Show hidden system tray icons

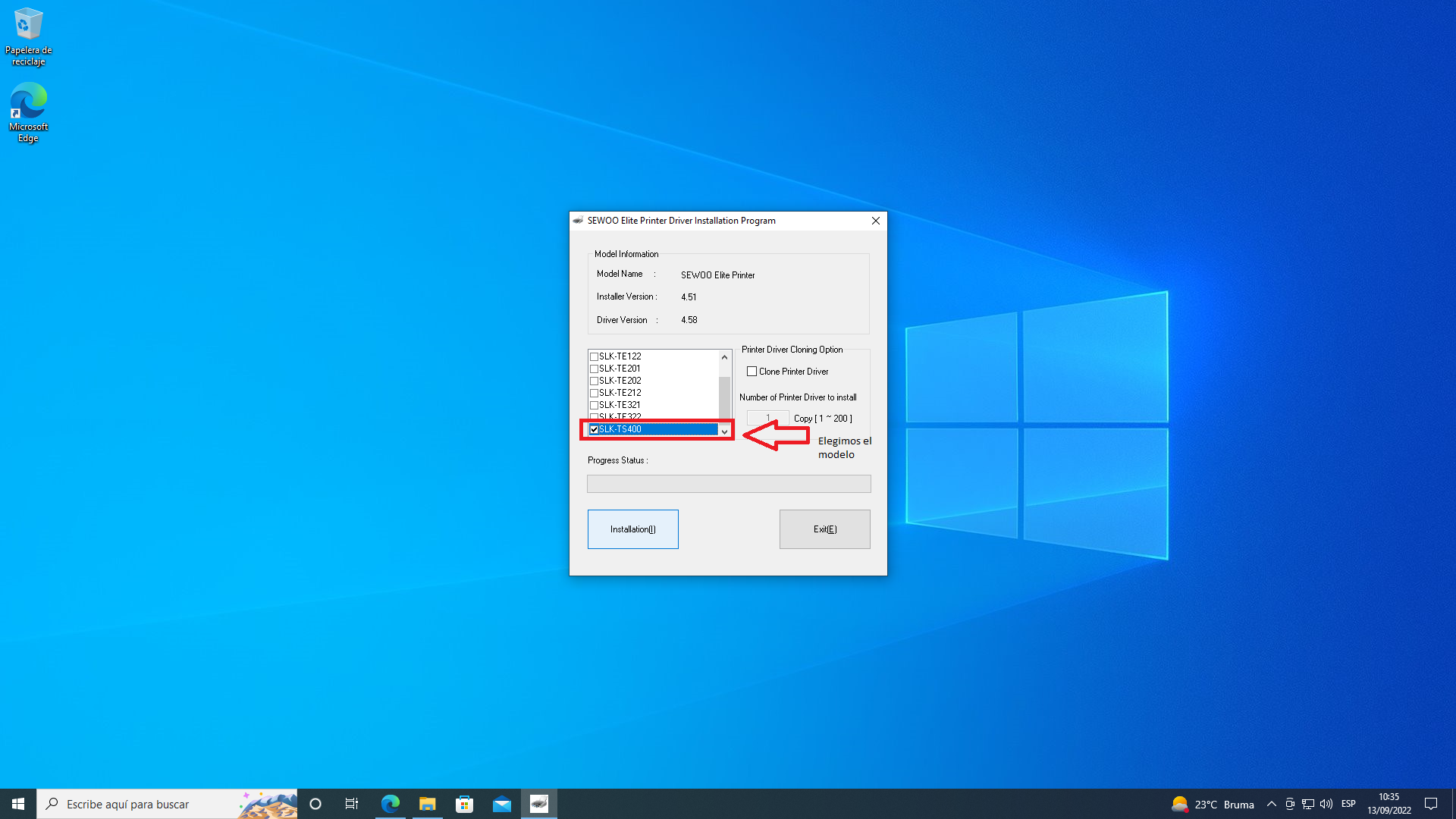click(x=1272, y=804)
